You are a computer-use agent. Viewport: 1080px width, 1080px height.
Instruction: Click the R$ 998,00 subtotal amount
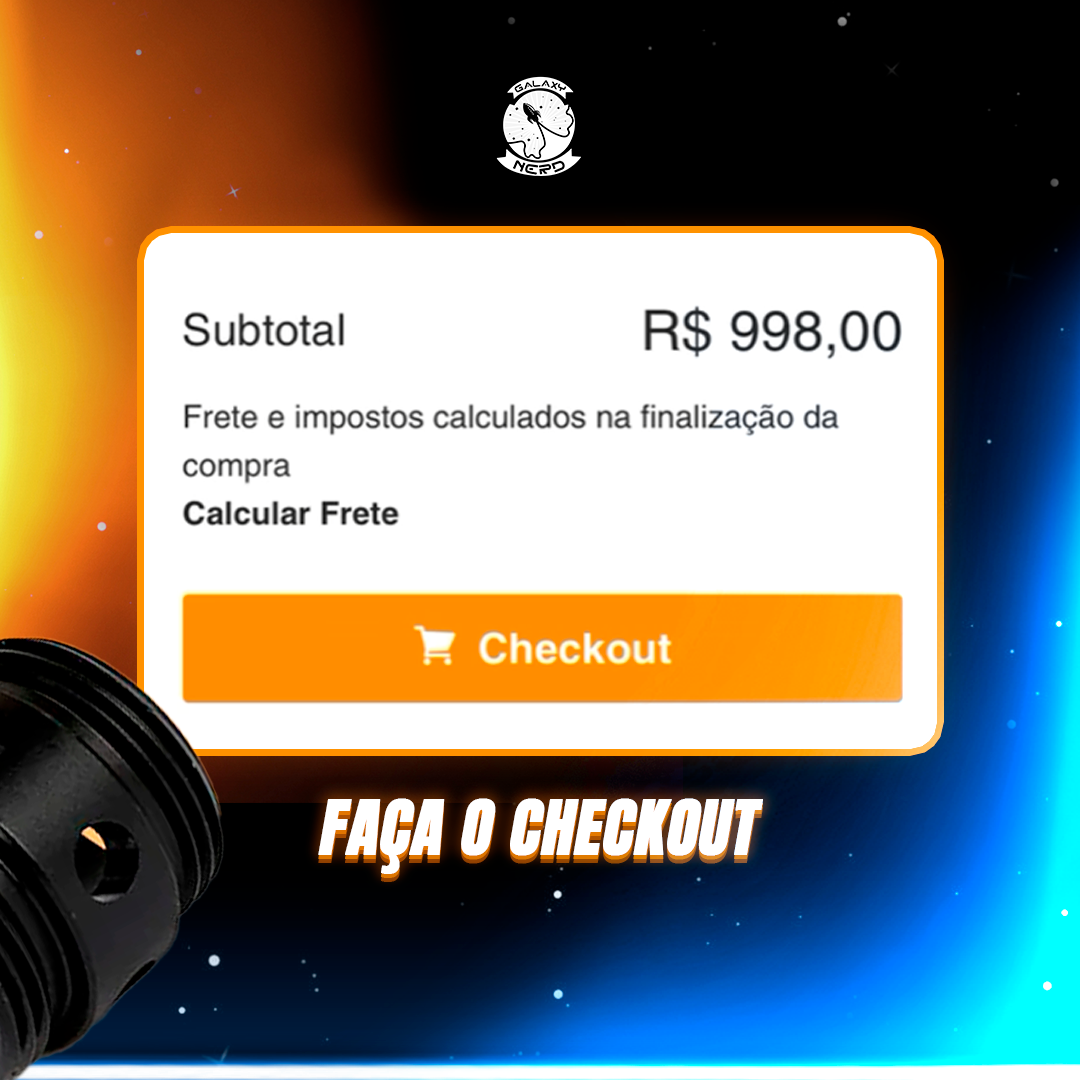771,332
